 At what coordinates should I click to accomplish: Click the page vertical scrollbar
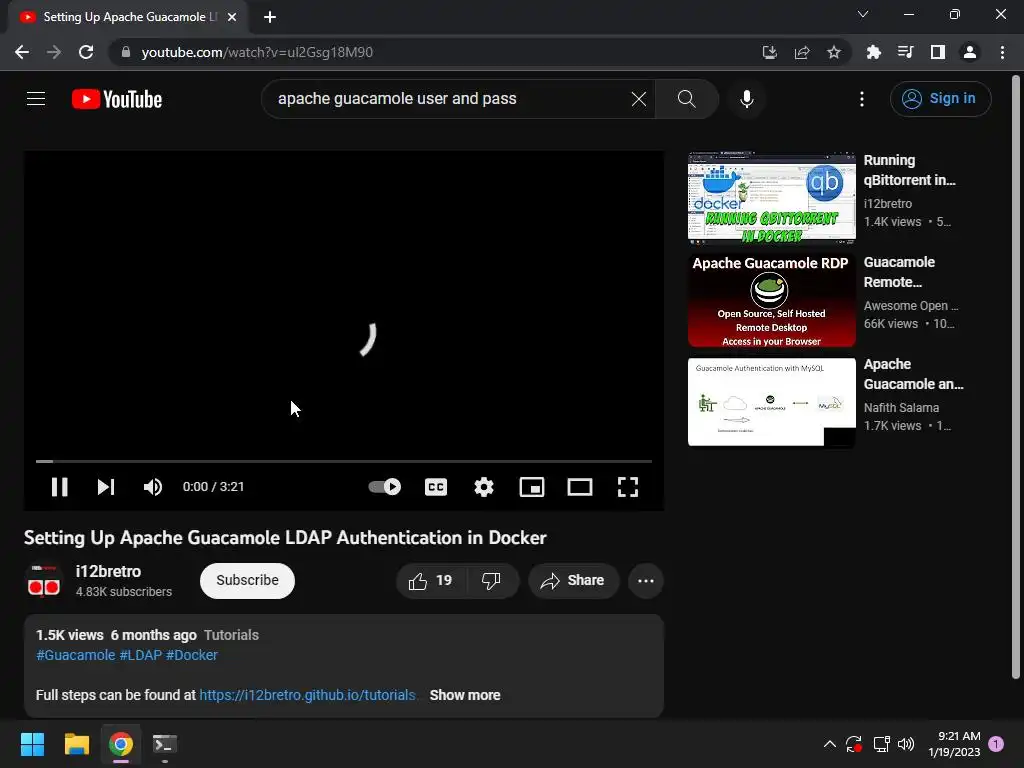click(x=1016, y=377)
